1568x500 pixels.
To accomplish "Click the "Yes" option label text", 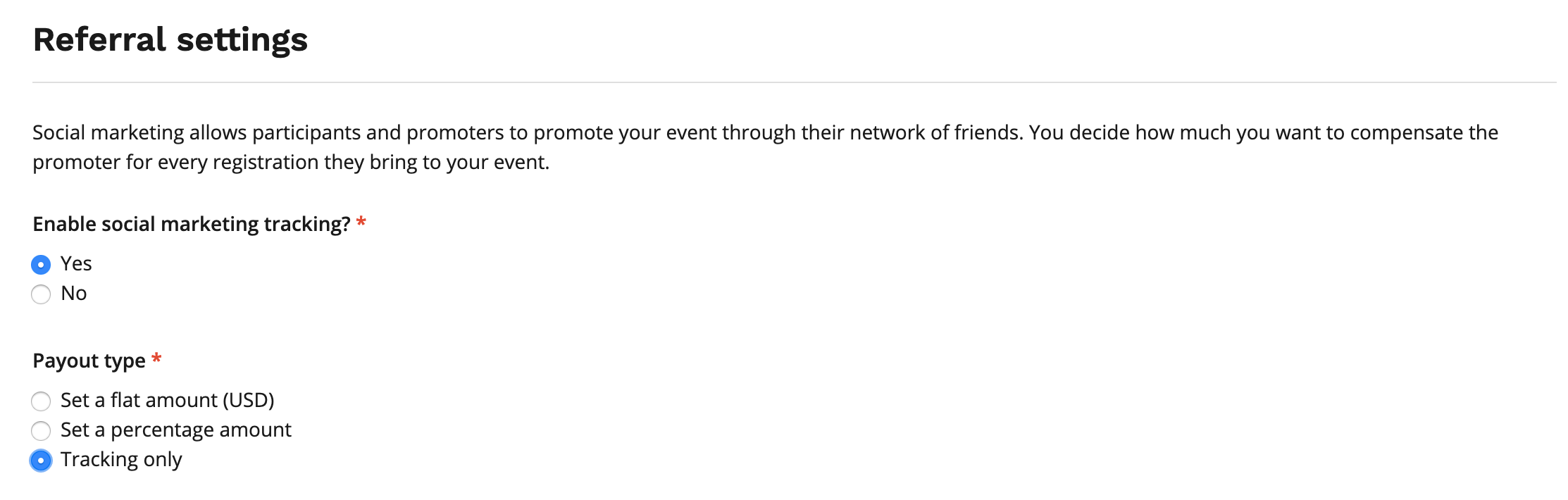I will [x=76, y=264].
